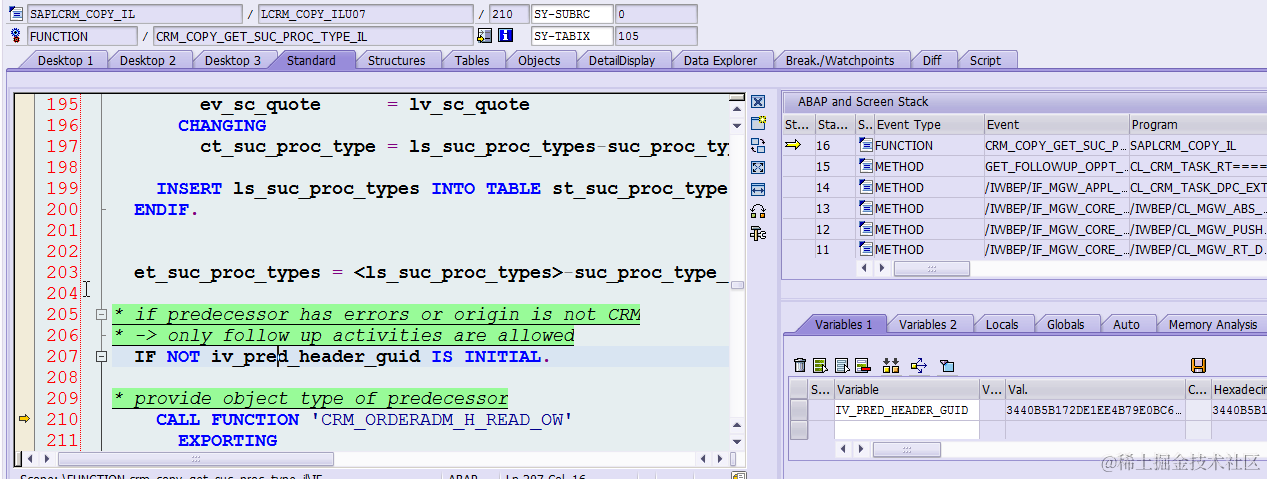Screen dimensions: 1267x479
Task: Switch to Desktop 3 tab
Action: pyautogui.click(x=233, y=60)
